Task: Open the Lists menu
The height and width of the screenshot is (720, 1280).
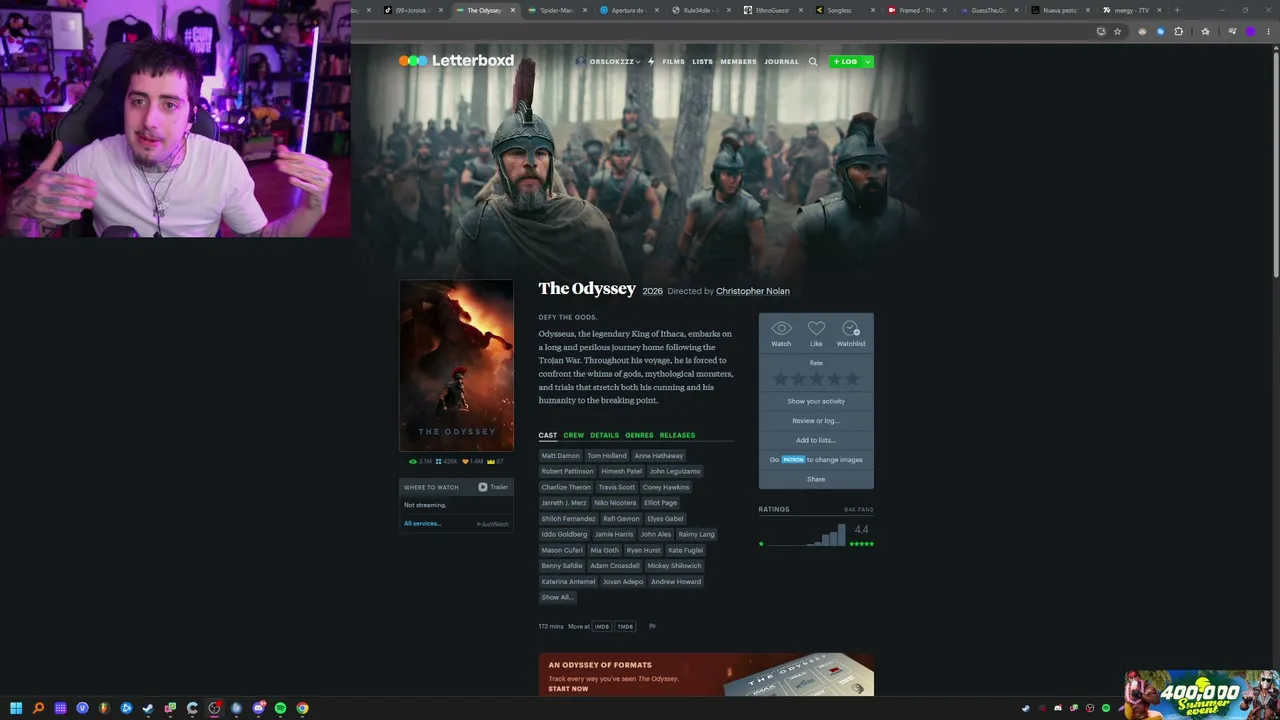Action: click(x=702, y=62)
